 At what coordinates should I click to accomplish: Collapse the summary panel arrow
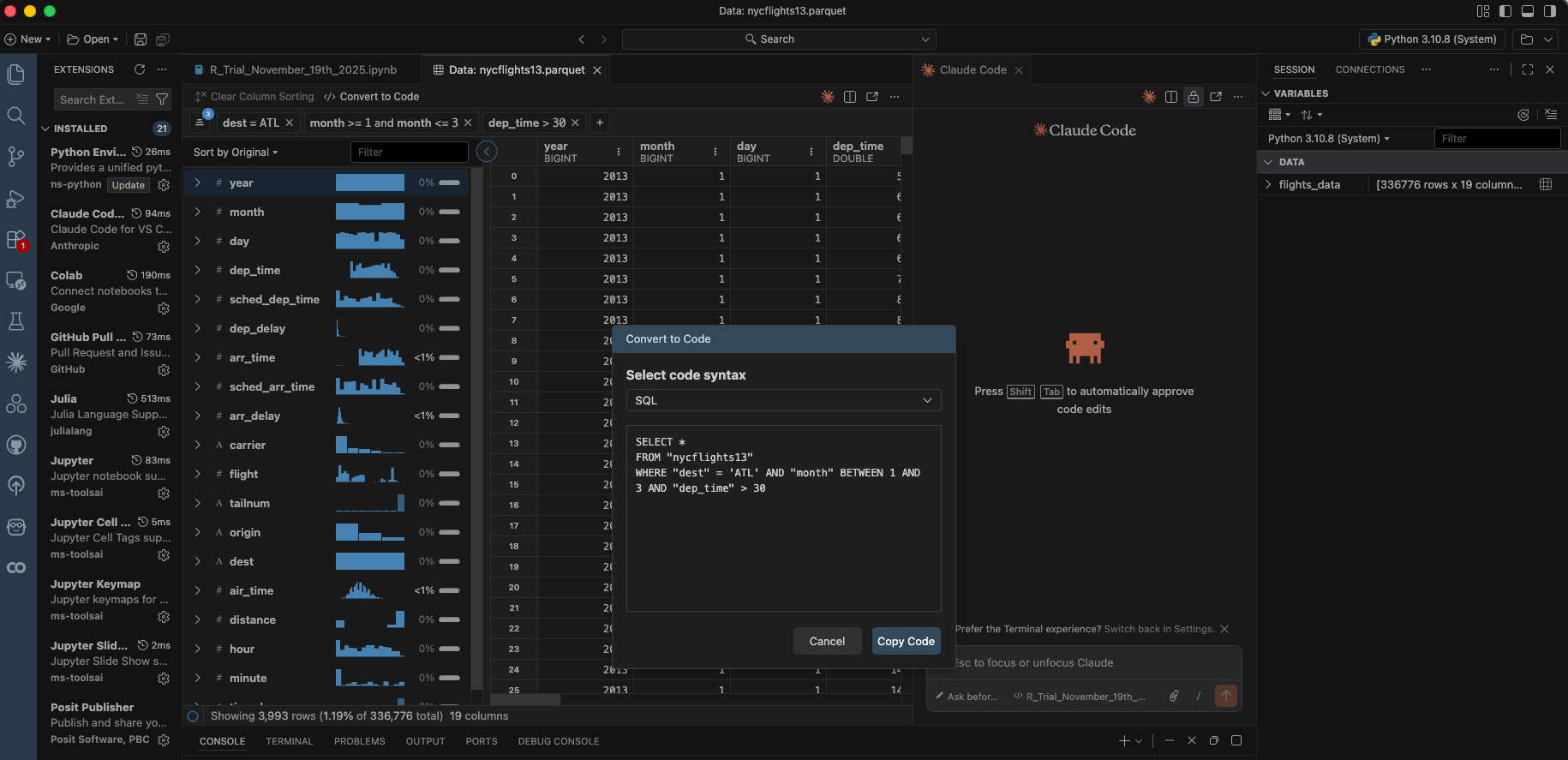pos(487,152)
